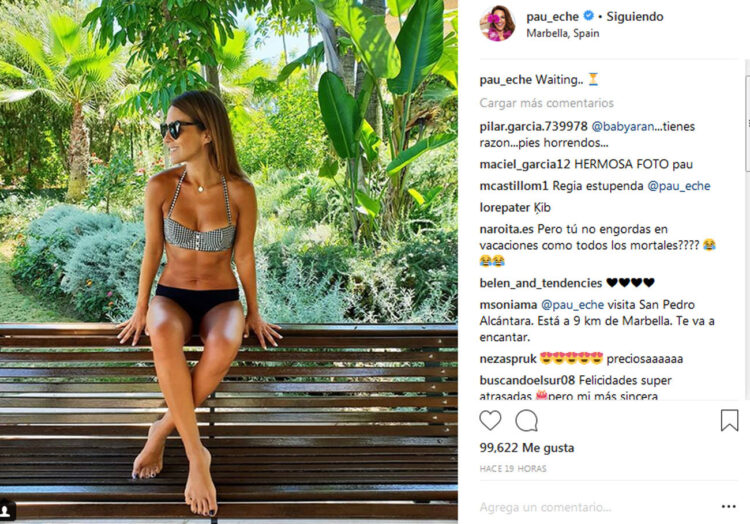Click the main post photo
This screenshot has width=750, height=524.
(x=229, y=262)
